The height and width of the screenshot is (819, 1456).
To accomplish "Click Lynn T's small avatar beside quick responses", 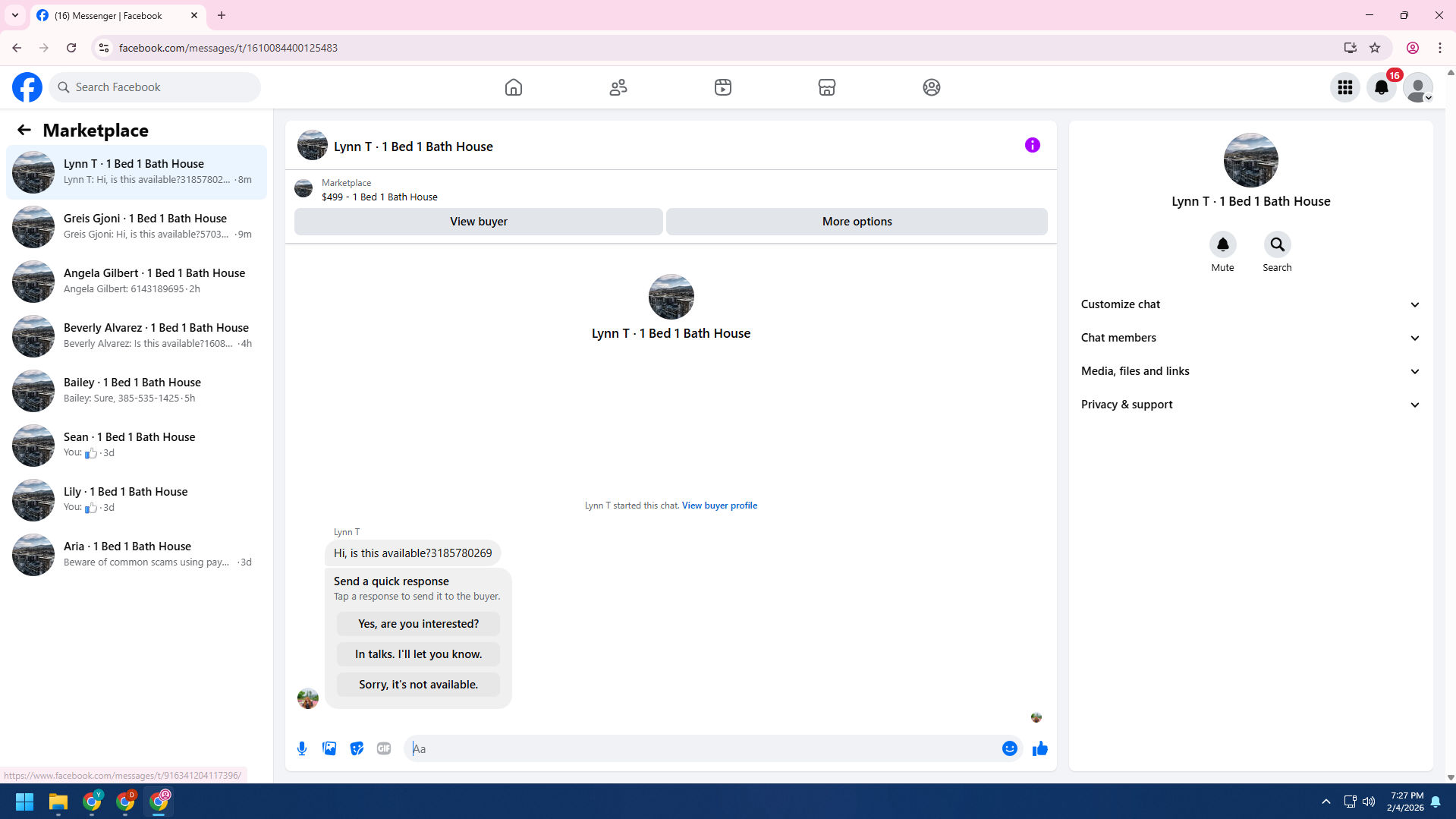I will coord(308,698).
